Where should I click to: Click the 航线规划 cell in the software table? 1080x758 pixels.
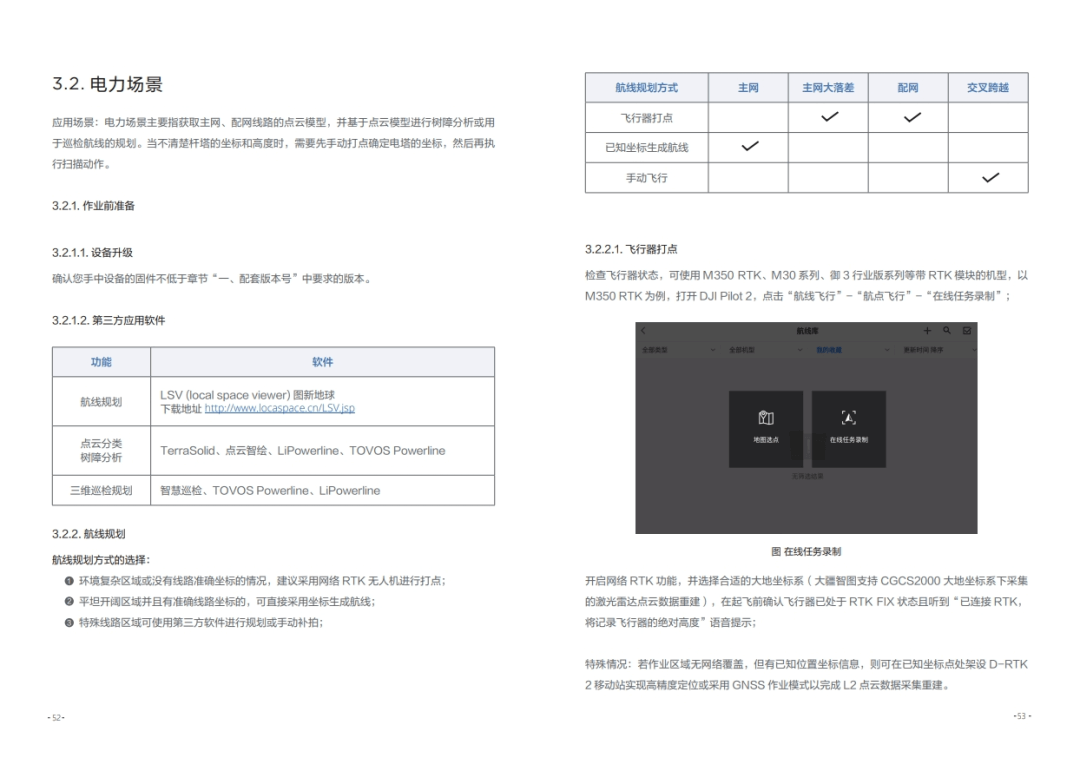tap(101, 401)
